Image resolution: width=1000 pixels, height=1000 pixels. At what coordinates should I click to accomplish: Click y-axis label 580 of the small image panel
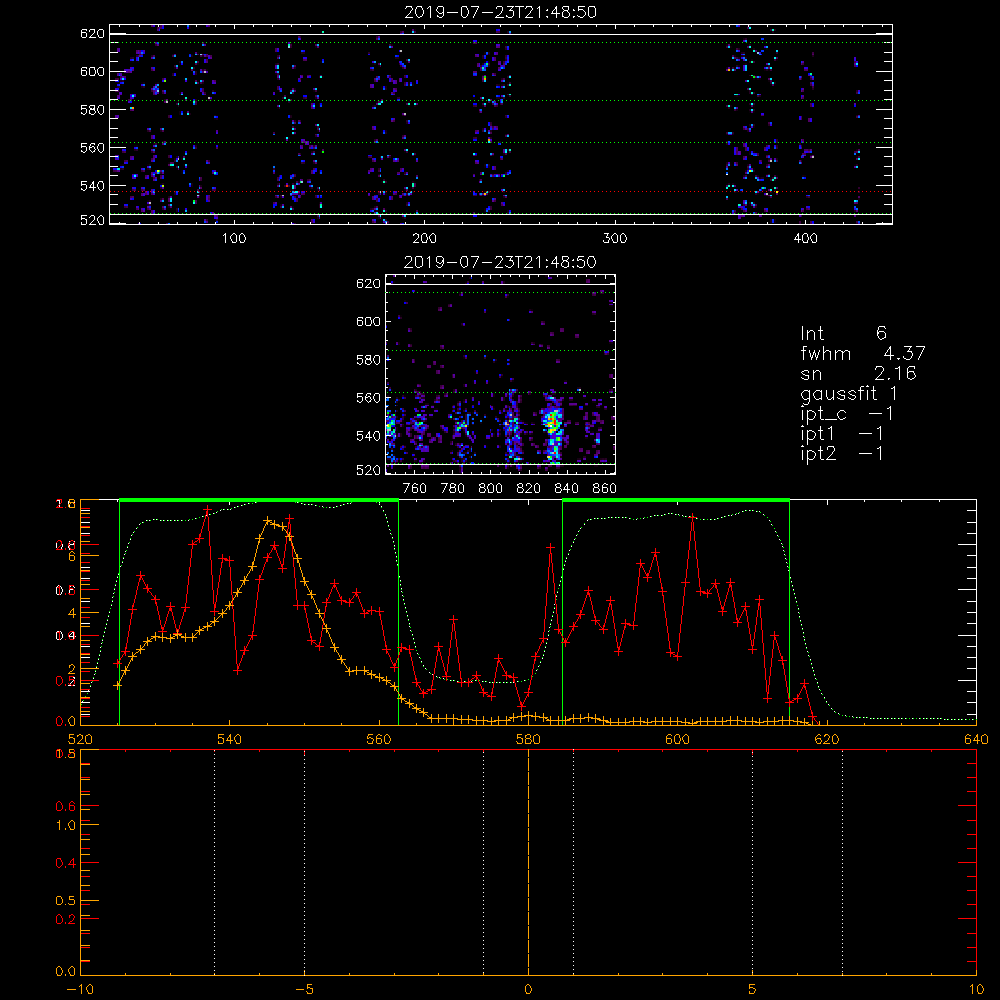pos(368,360)
